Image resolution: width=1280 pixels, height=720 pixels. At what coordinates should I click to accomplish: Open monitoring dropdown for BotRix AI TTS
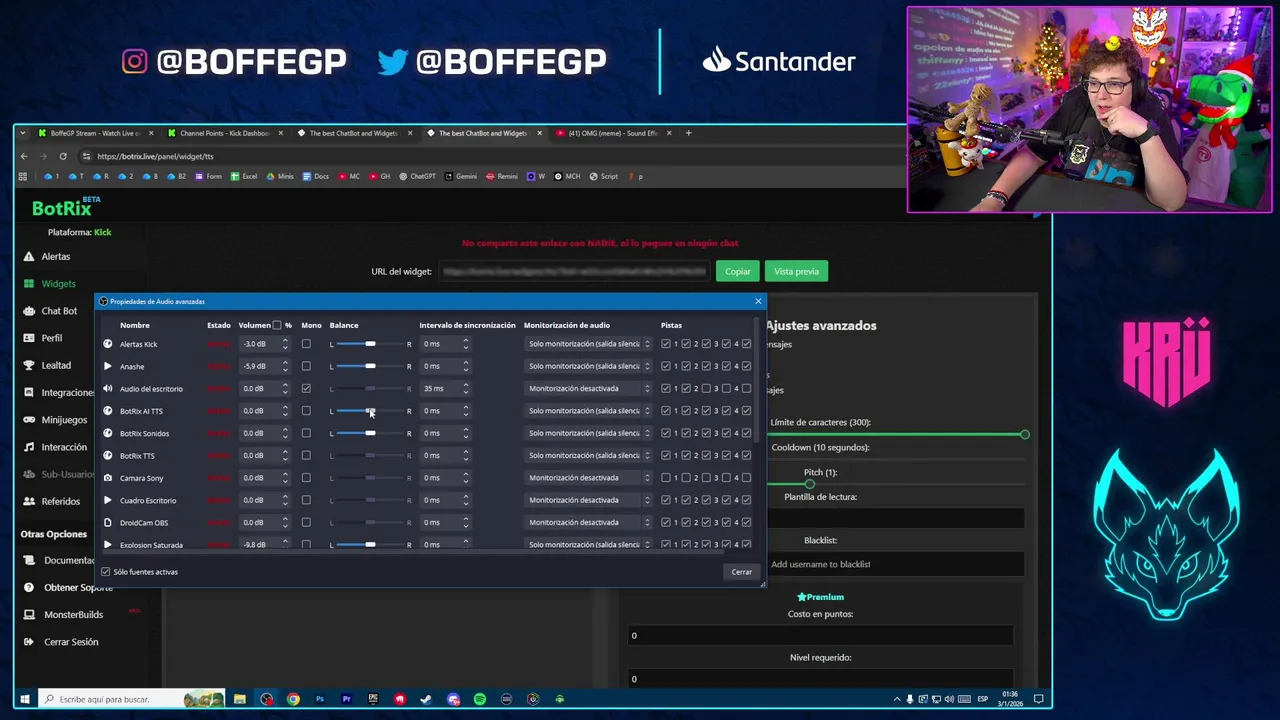588,411
